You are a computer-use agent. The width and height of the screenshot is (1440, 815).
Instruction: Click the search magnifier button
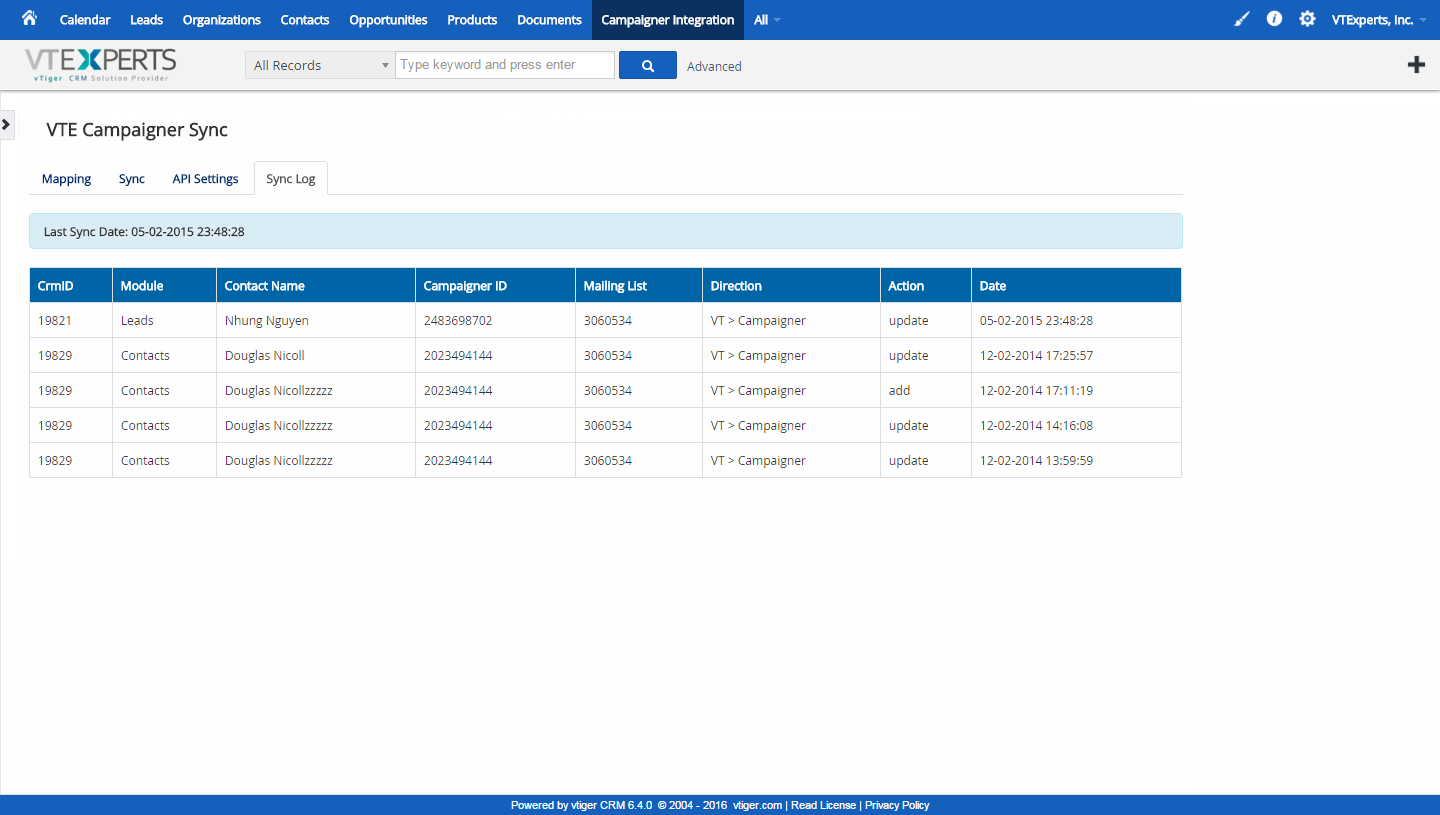(648, 65)
